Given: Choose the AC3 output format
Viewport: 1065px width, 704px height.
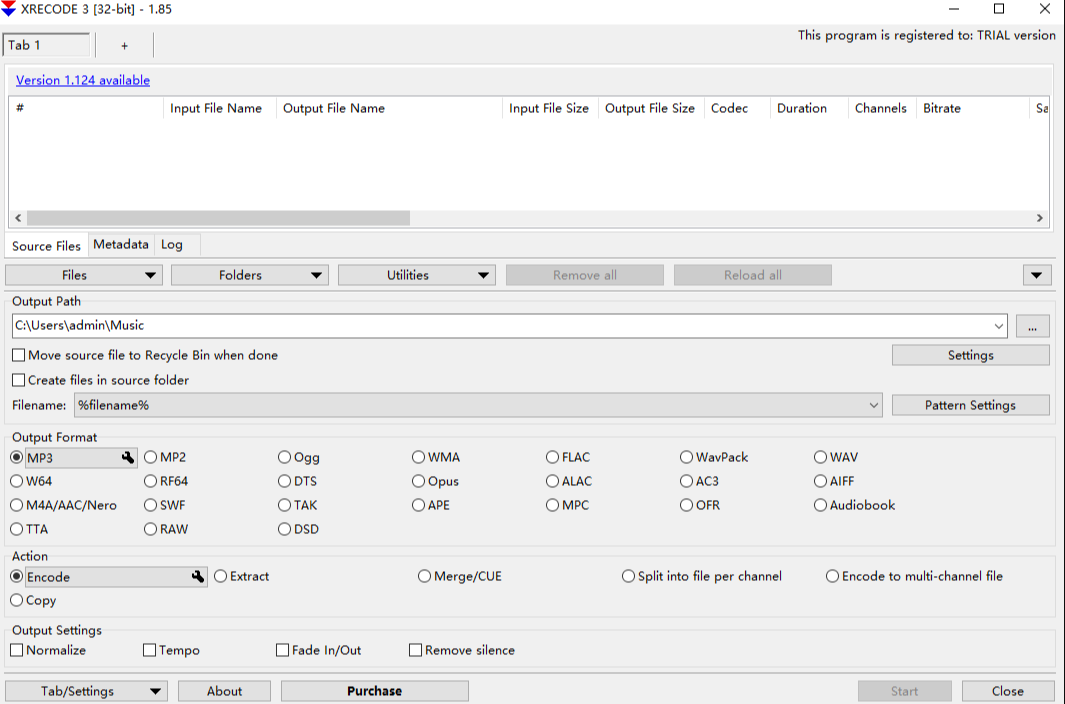Looking at the screenshot, I should click(x=700, y=481).
